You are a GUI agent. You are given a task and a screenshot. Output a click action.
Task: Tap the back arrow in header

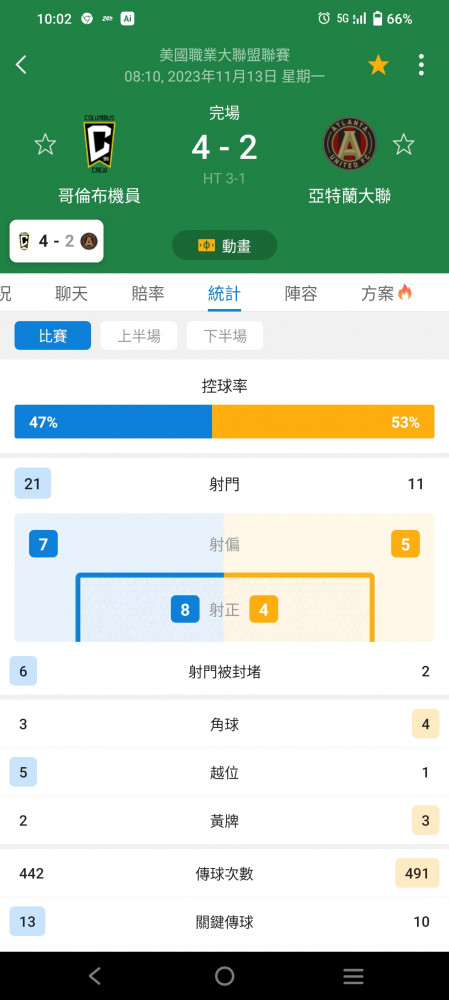point(21,64)
